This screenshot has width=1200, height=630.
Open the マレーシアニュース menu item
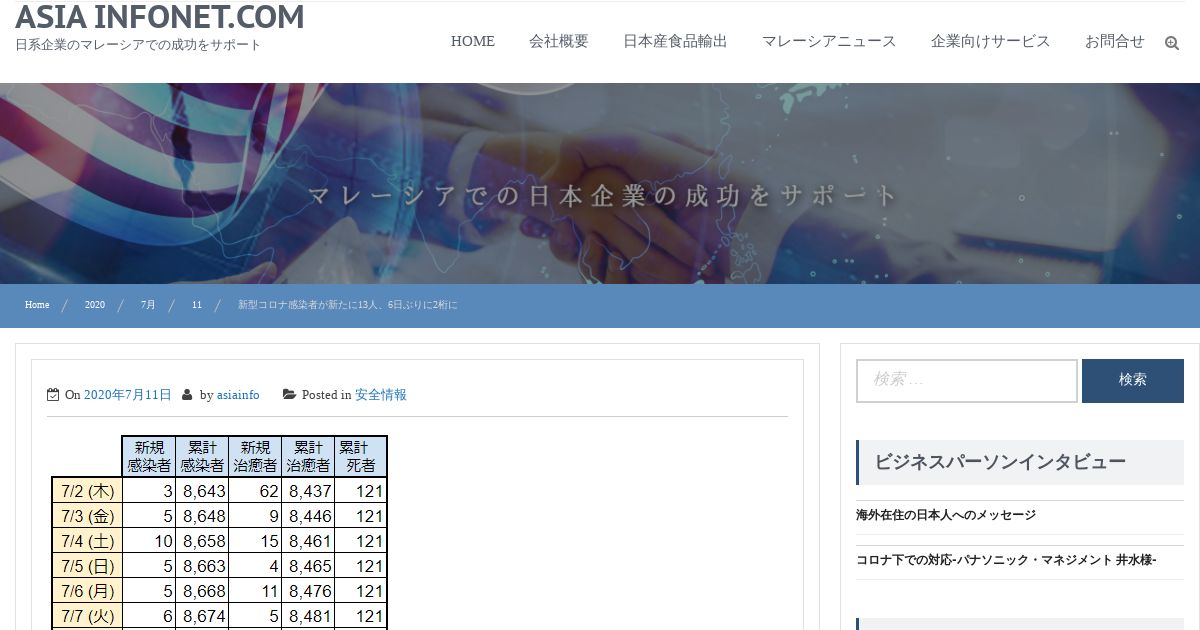829,41
